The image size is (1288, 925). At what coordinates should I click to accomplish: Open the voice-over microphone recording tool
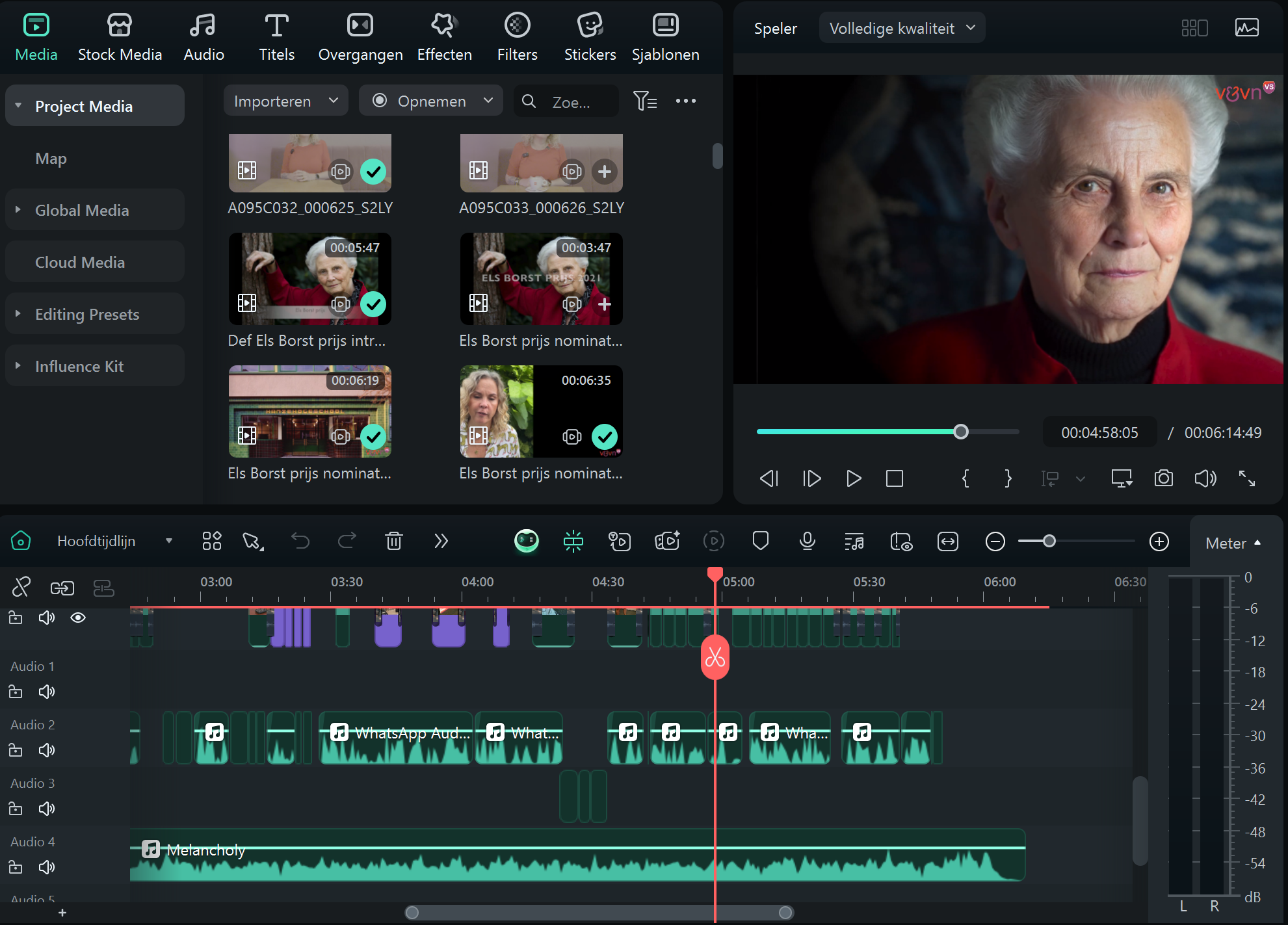[807, 540]
